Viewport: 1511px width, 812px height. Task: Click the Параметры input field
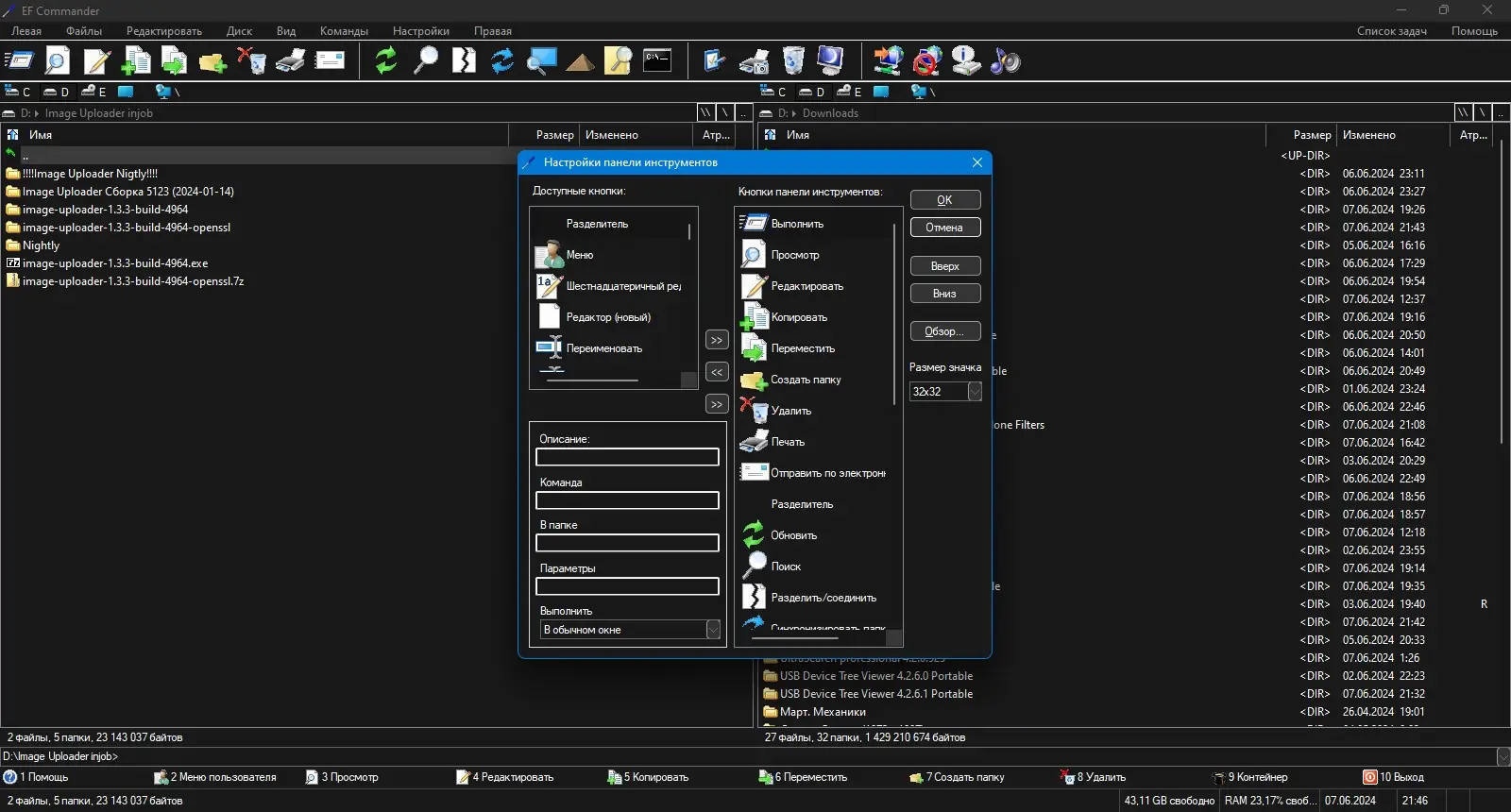pyautogui.click(x=627, y=586)
